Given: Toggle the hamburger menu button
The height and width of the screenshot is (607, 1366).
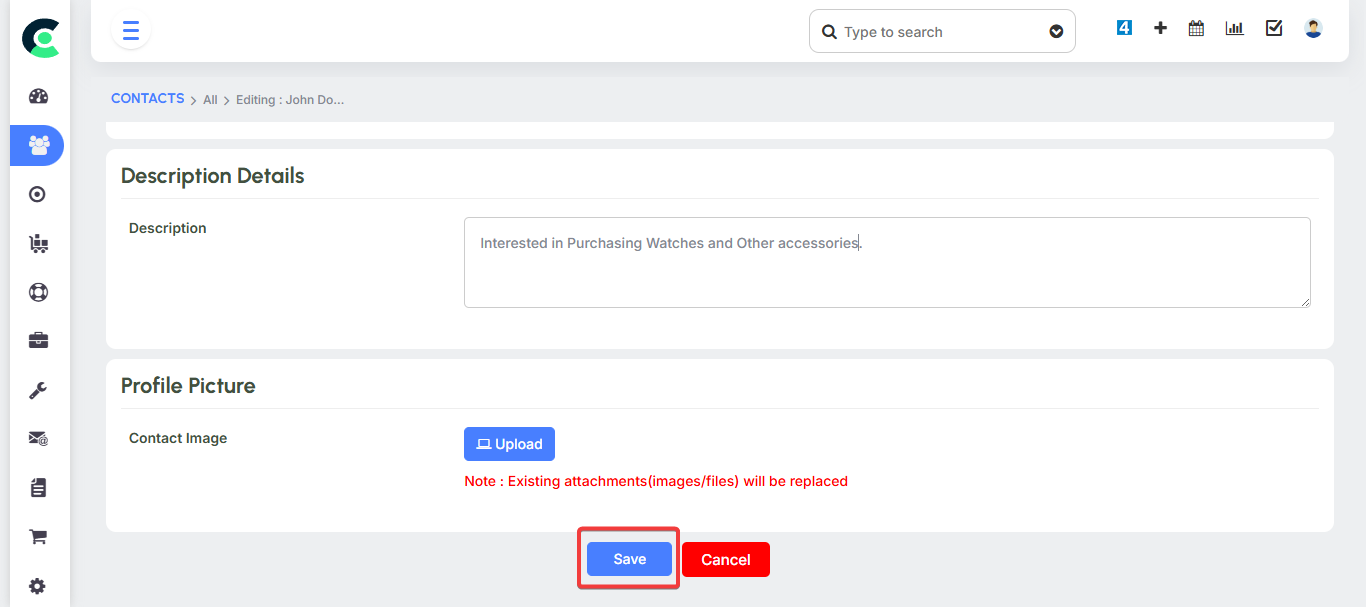Looking at the screenshot, I should (131, 31).
